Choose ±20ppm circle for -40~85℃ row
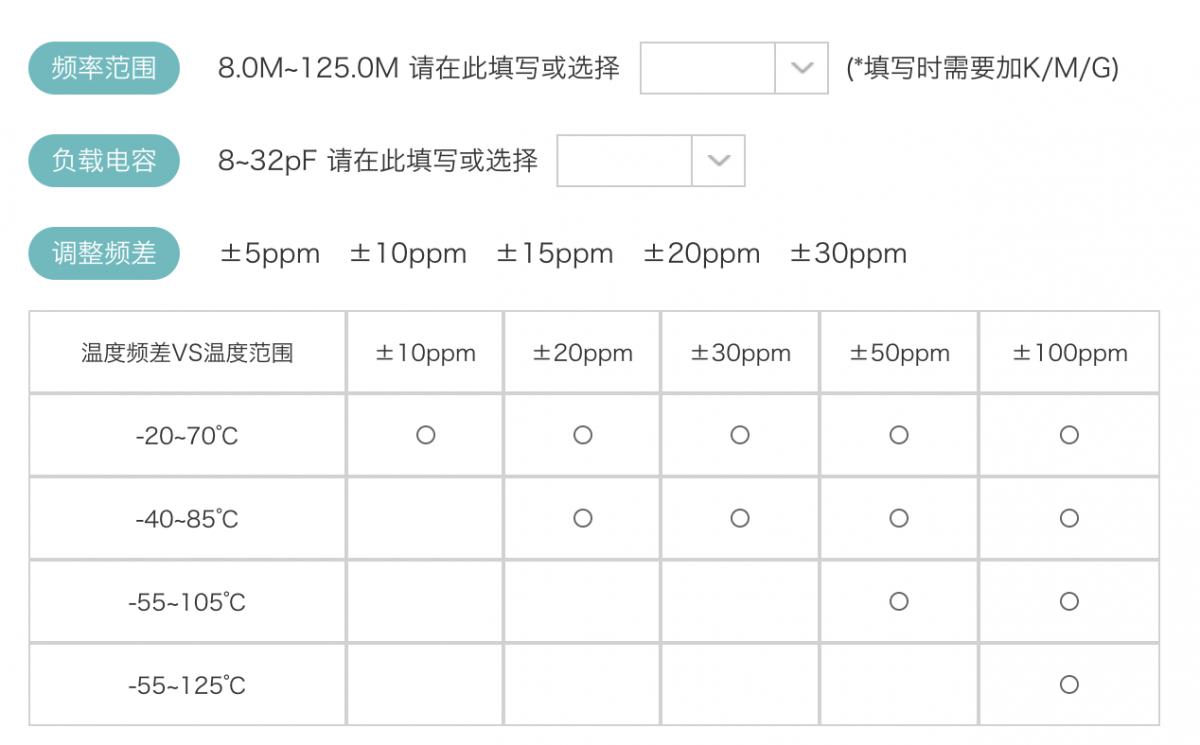 pos(583,518)
